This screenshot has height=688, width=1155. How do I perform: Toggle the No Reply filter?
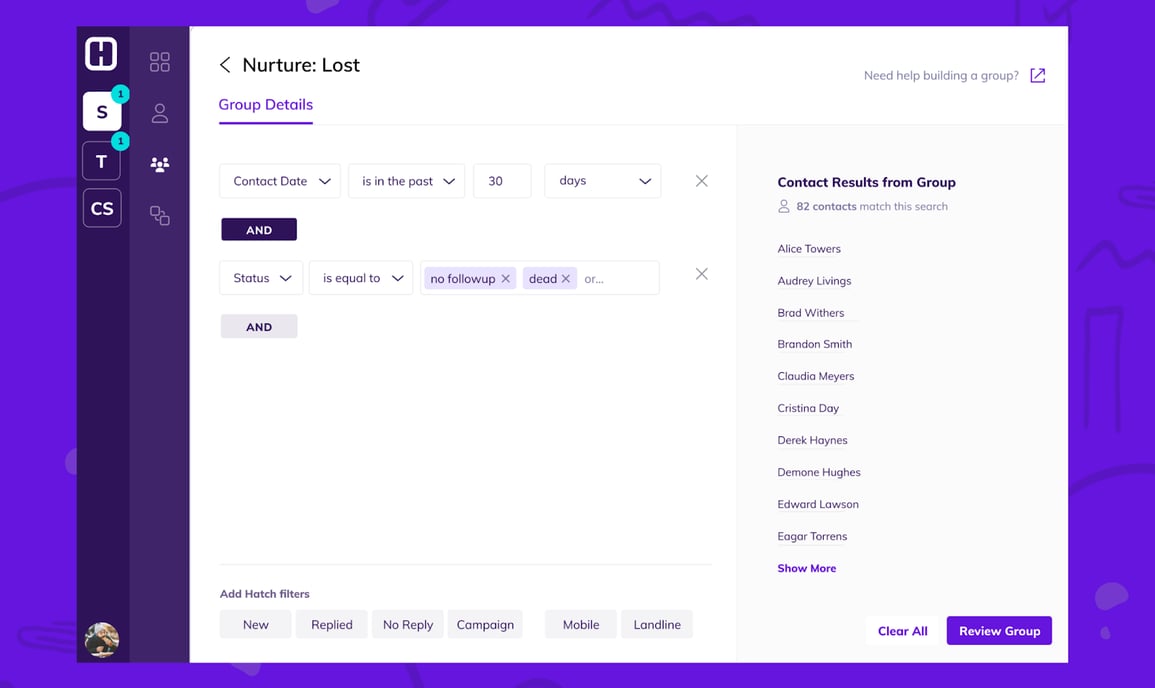coord(407,623)
